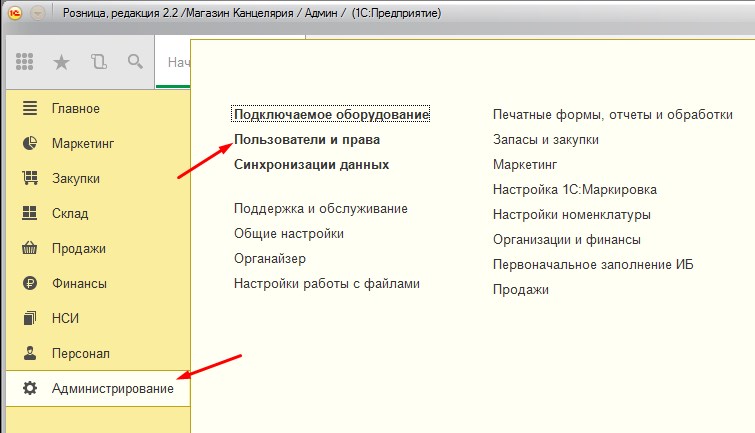Open Печатные формы, отчеты и обработки
This screenshot has height=433, width=755.
coord(612,115)
